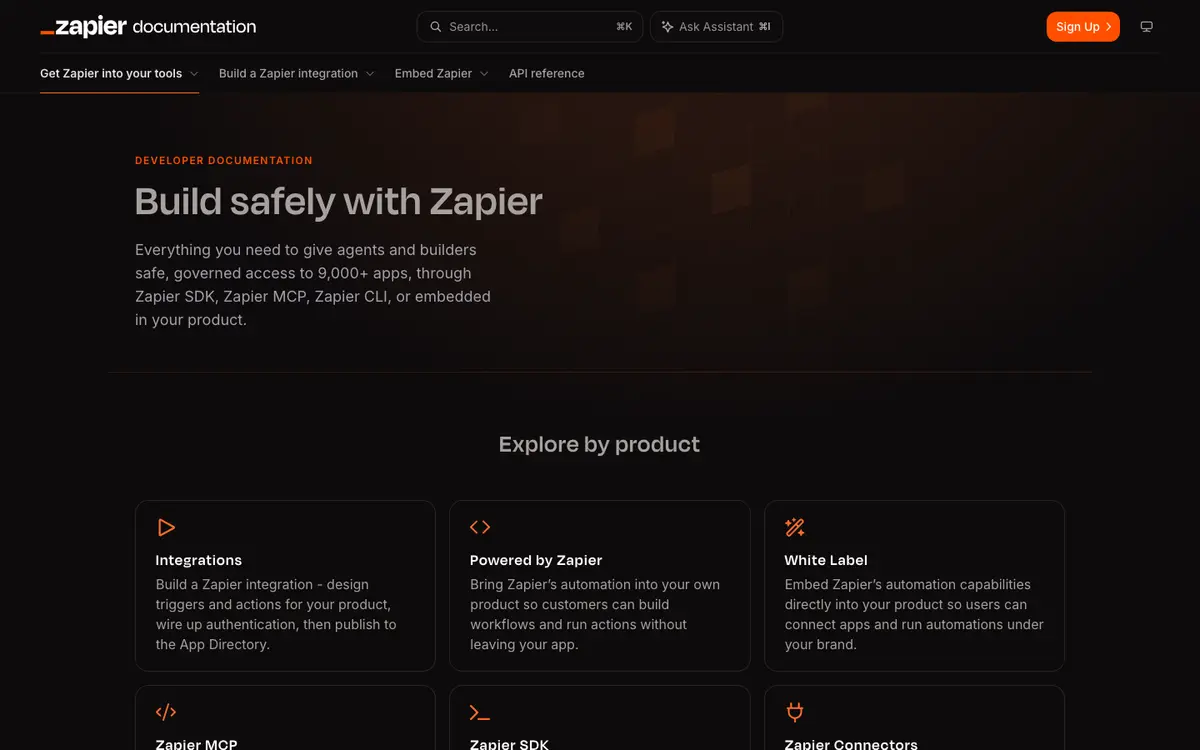Viewport: 1200px width, 750px height.
Task: Click the Powered by Zapier code brackets icon
Action: pyautogui.click(x=480, y=527)
